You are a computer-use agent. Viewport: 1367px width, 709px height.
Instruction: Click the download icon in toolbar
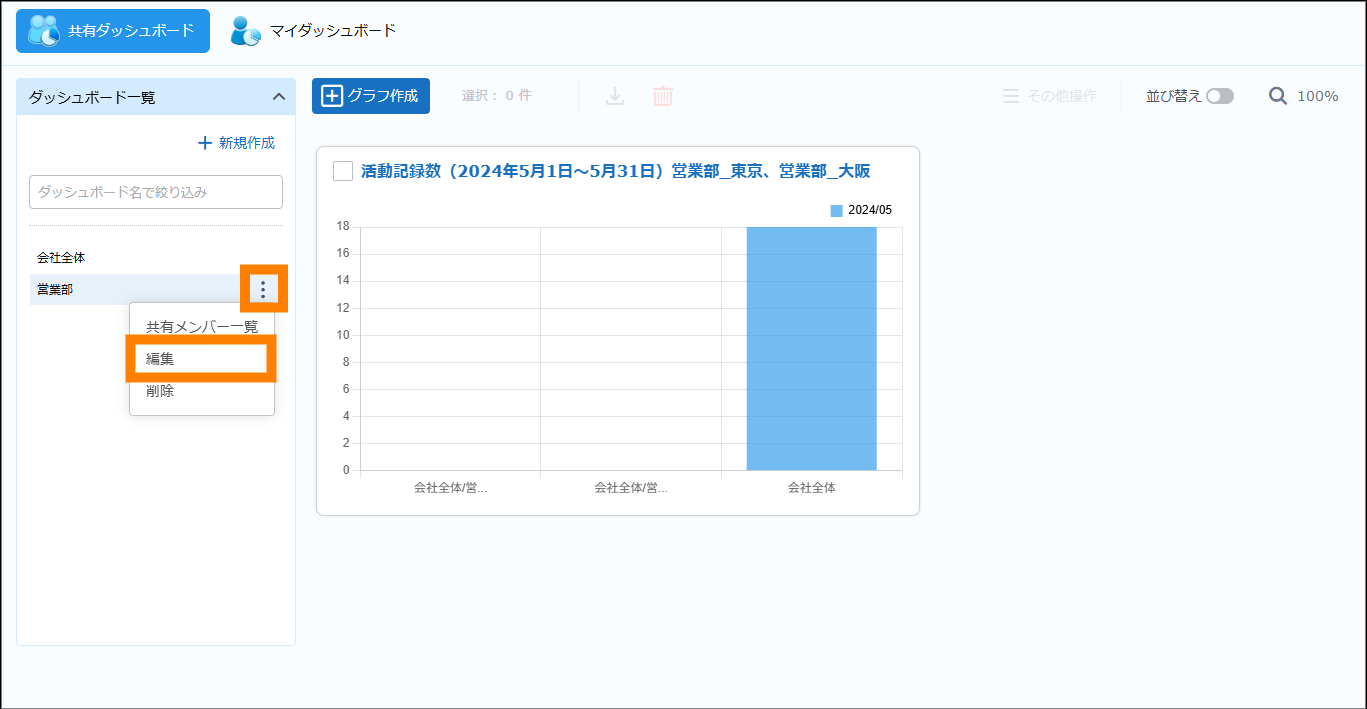[x=615, y=96]
